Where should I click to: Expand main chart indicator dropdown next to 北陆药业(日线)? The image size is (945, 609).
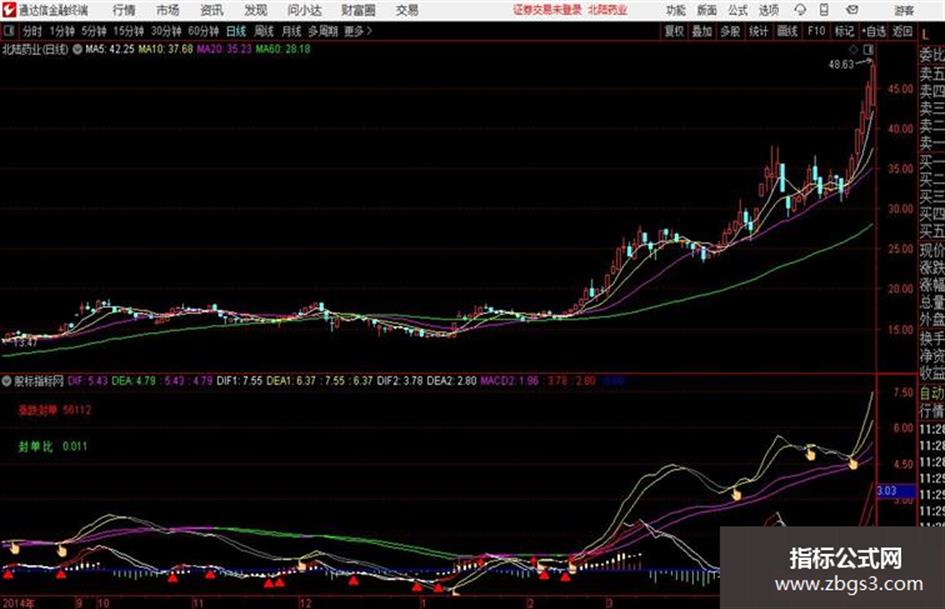[x=77, y=49]
